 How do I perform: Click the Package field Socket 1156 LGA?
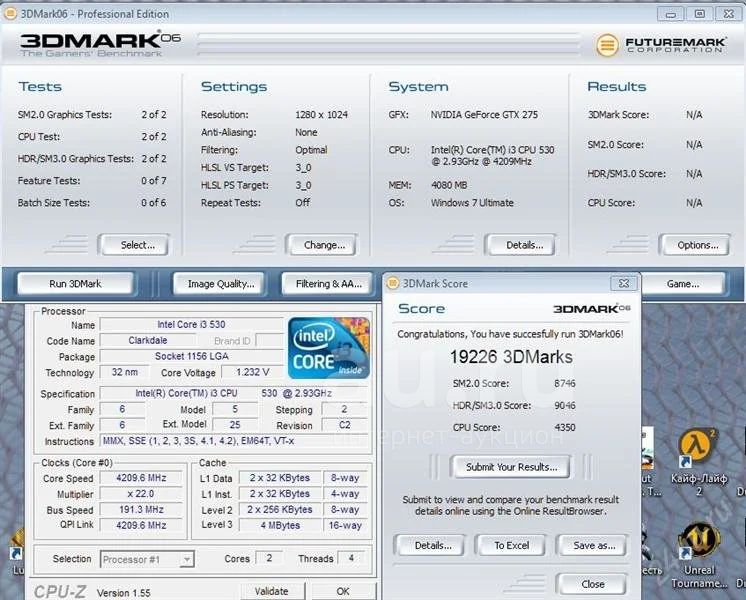[x=191, y=356]
